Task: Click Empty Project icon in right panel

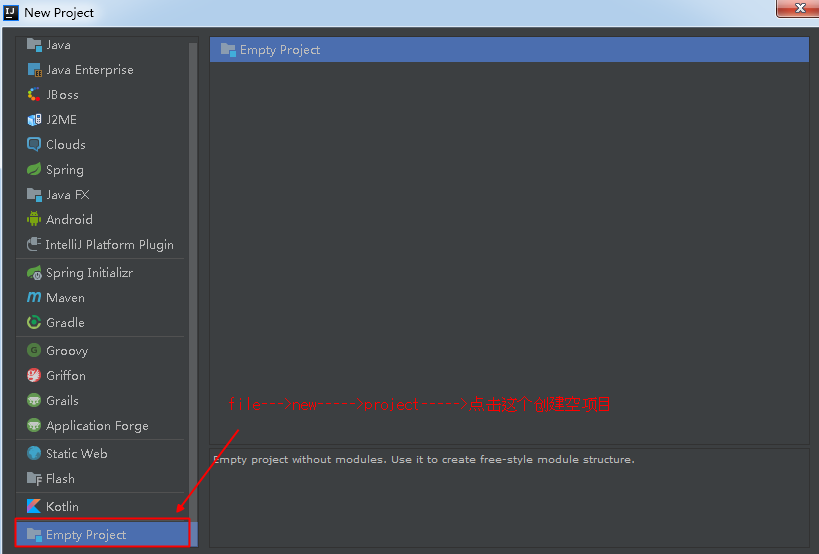Action: (228, 50)
